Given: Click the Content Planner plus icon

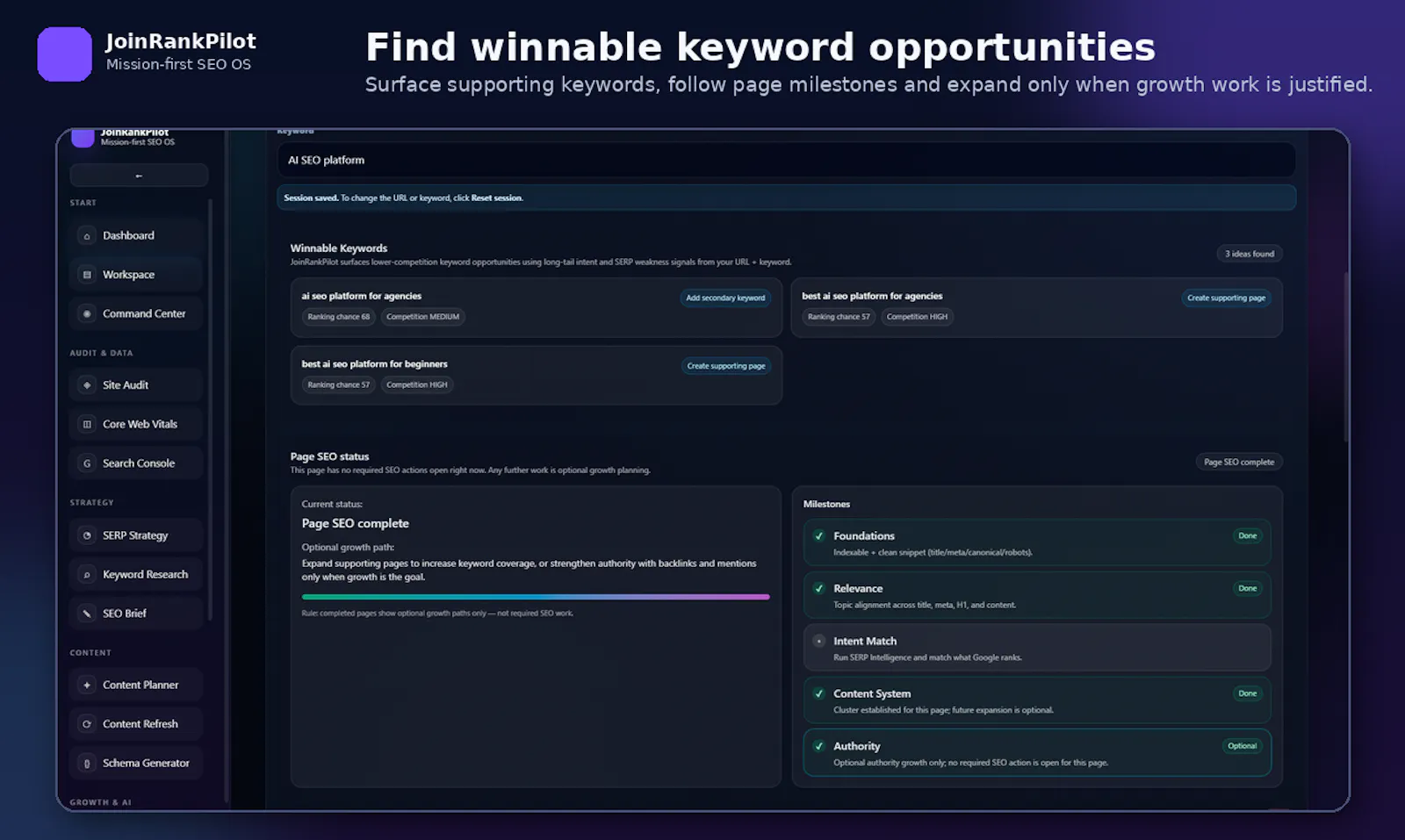Looking at the screenshot, I should 87,686.
